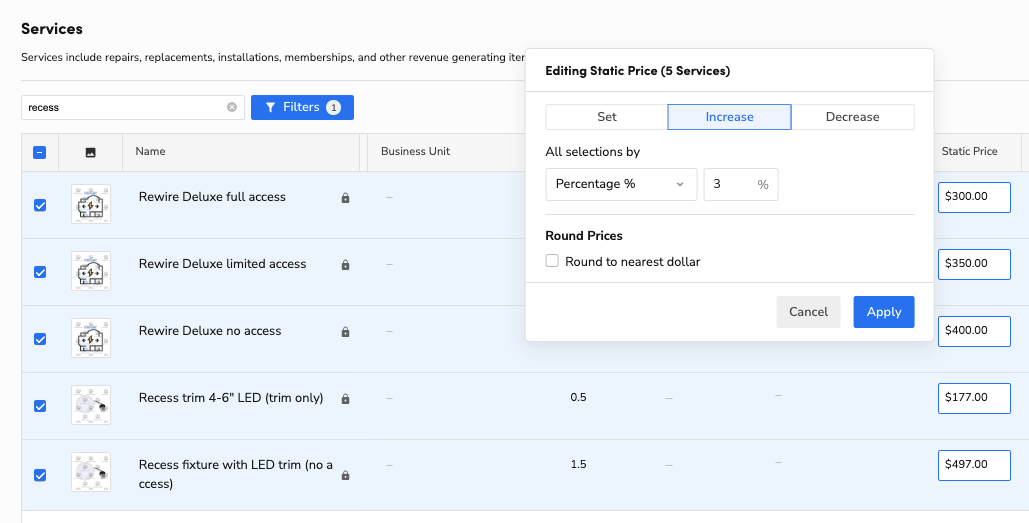
Task: Uncheck Rewire Deluxe full access row
Action: (39, 205)
